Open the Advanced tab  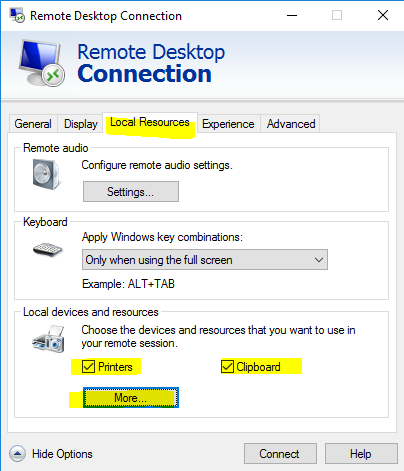tap(291, 124)
